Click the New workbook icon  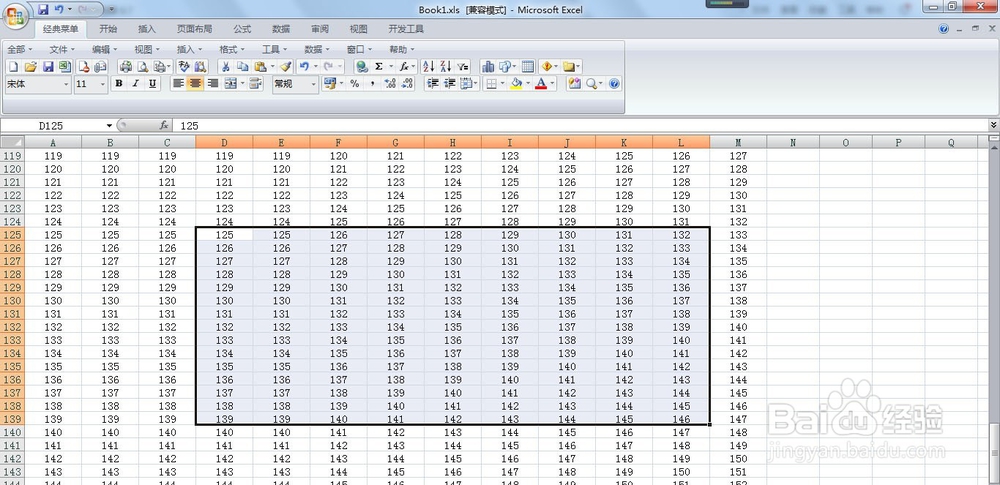(13, 66)
